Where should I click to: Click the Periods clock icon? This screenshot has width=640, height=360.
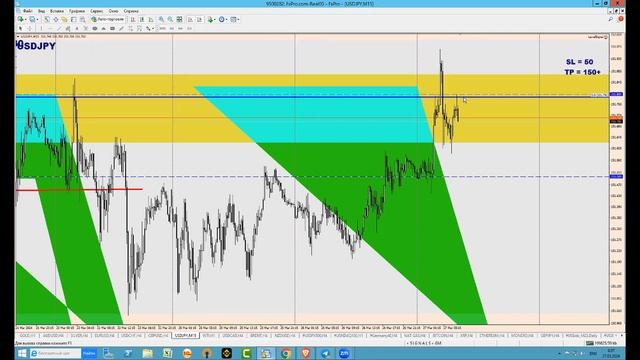pyautogui.click(x=222, y=20)
